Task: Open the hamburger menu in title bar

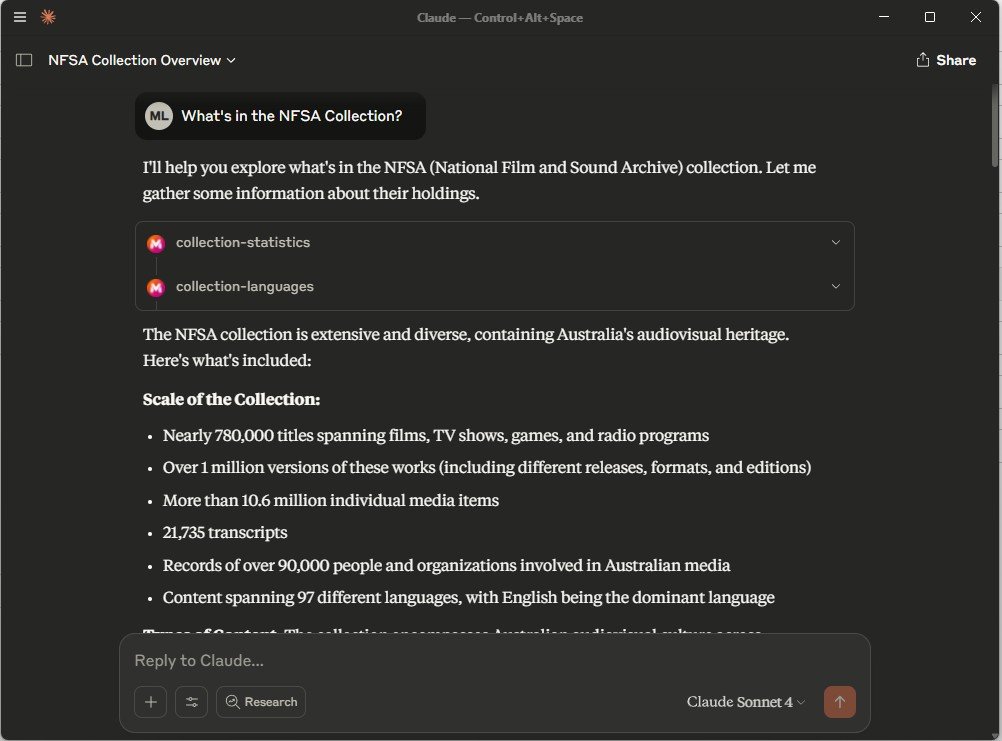Action: pyautogui.click(x=20, y=17)
